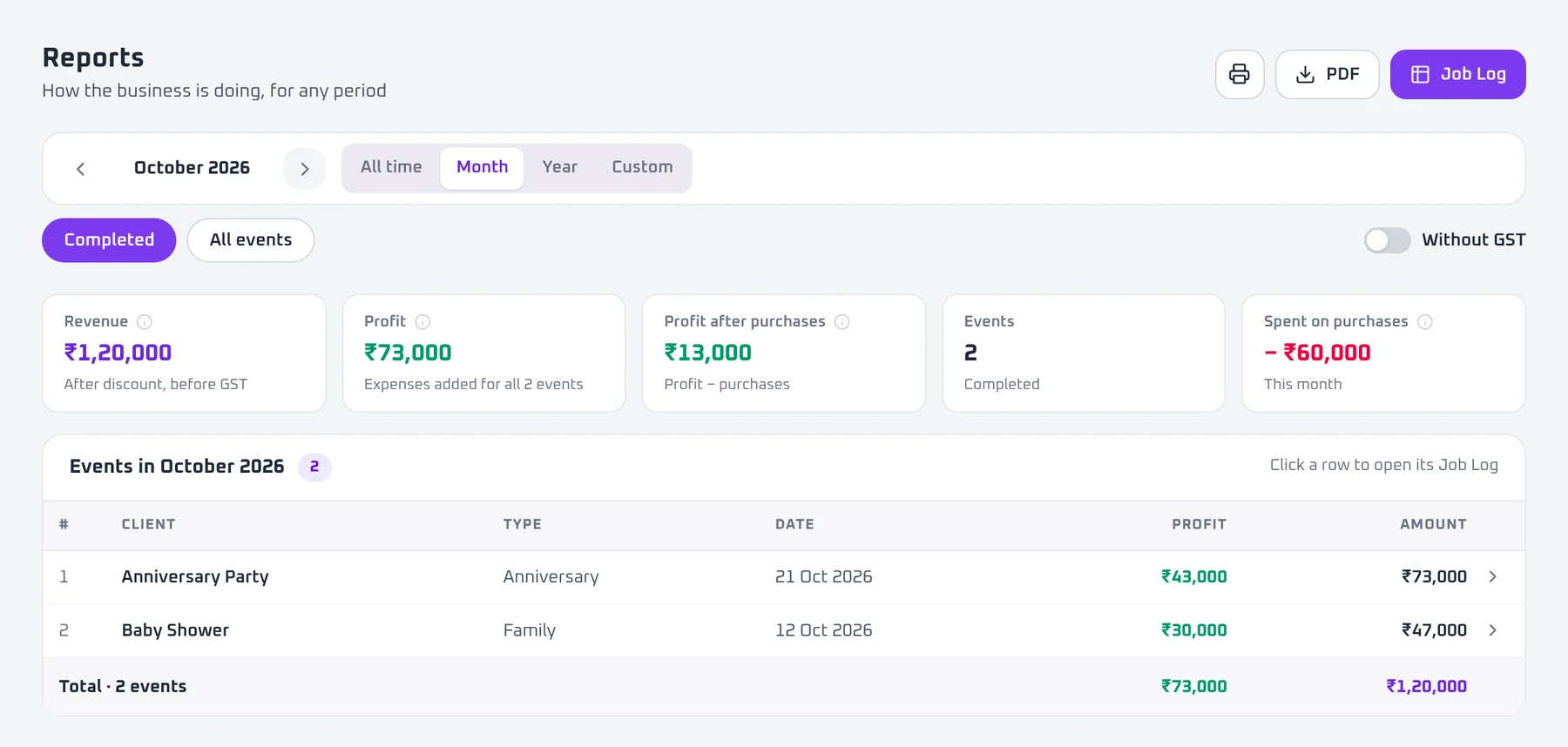This screenshot has width=1568, height=747.
Task: Filter by Completed events
Action: click(x=109, y=240)
